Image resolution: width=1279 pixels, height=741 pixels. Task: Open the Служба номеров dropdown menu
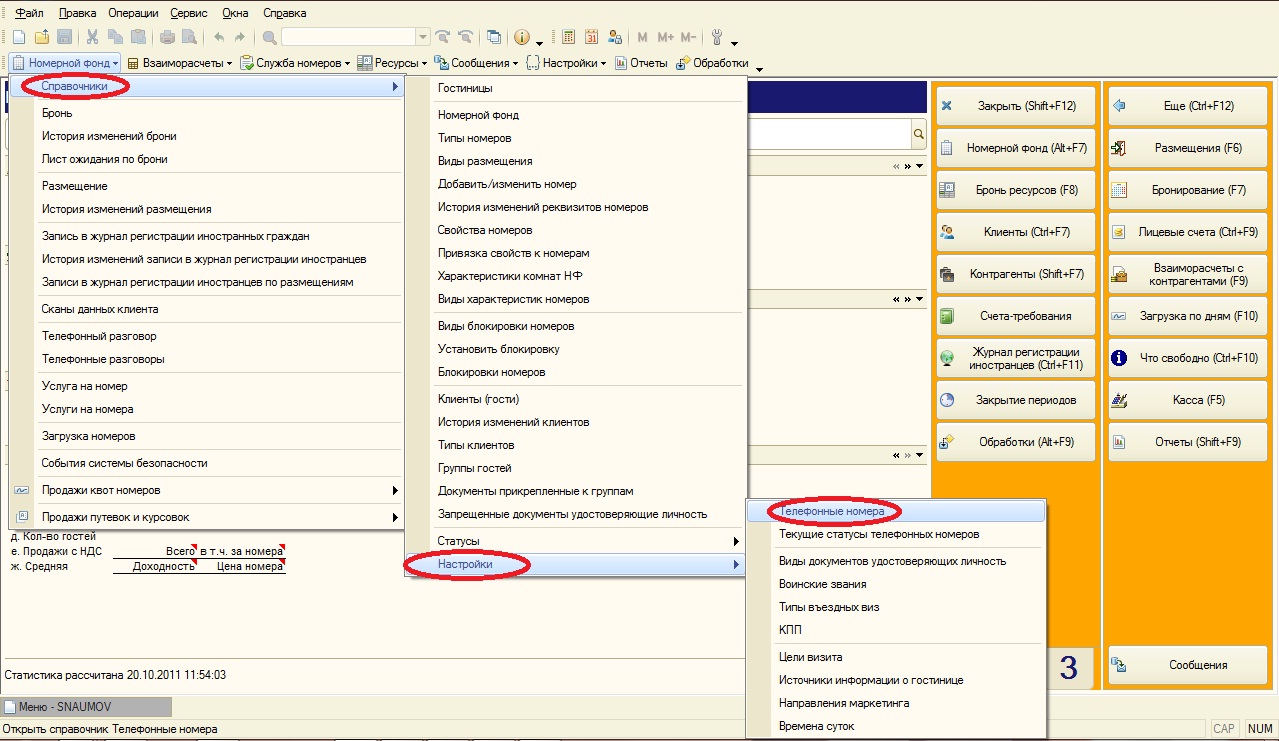coord(296,63)
